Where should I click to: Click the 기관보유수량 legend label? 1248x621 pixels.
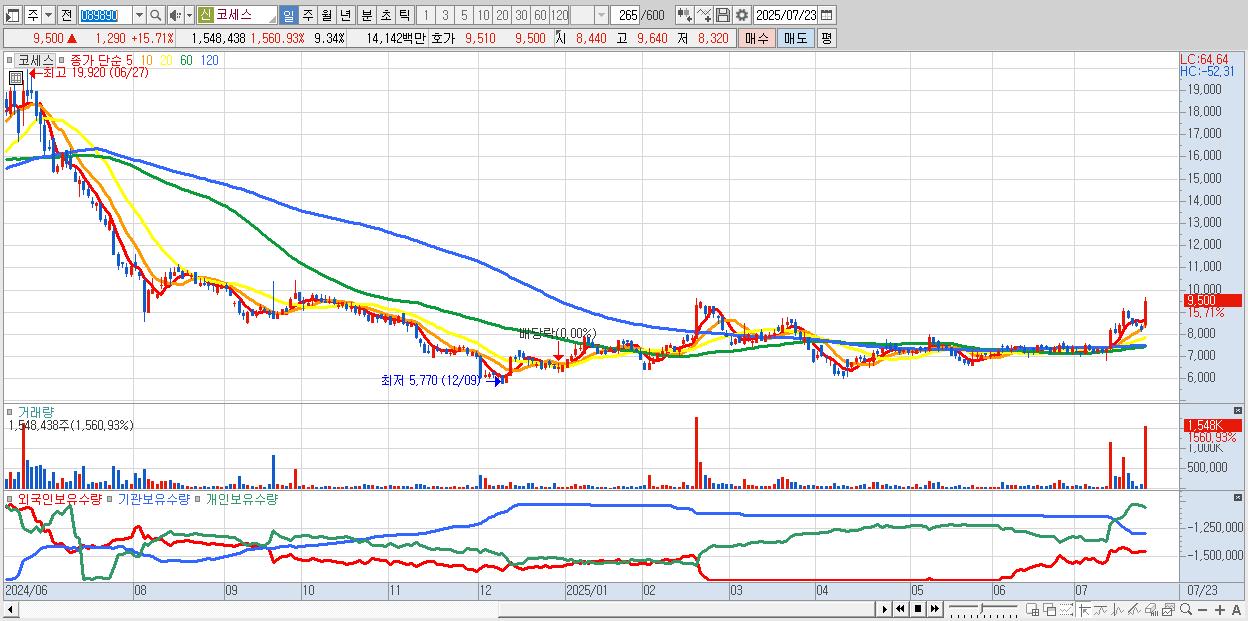coord(154,498)
